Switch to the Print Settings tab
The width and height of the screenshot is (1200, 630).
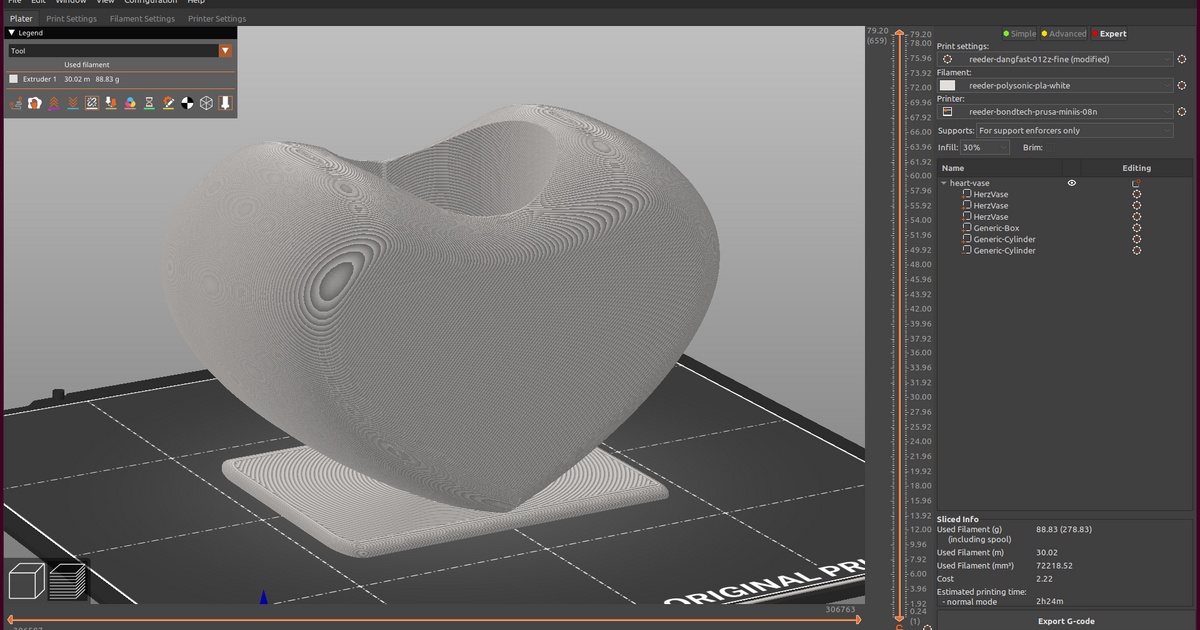point(71,18)
